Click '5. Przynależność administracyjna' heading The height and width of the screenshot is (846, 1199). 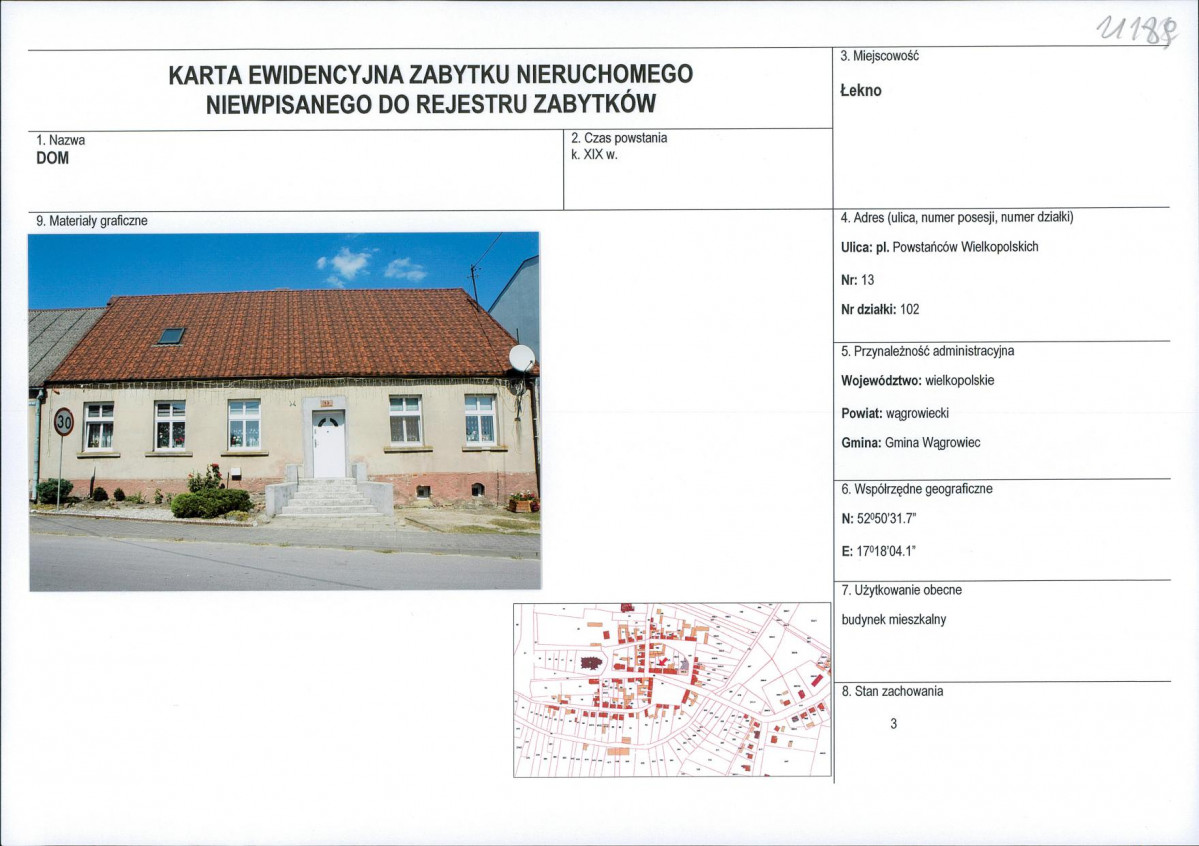point(928,351)
